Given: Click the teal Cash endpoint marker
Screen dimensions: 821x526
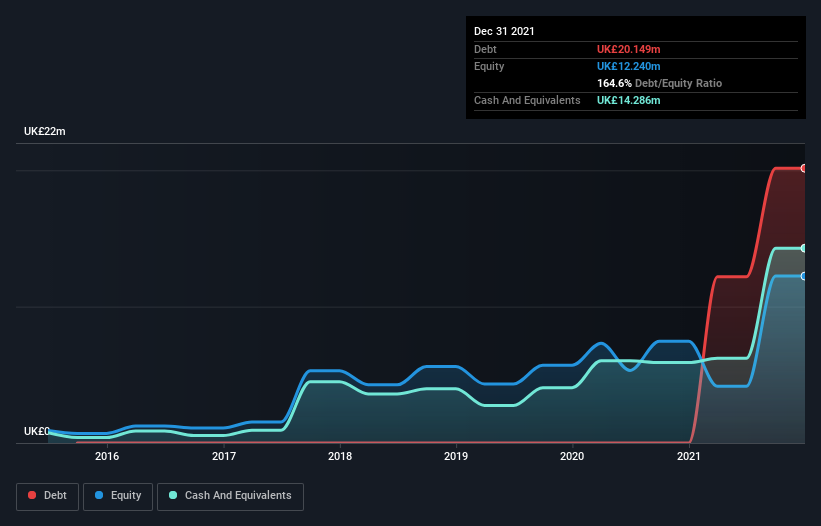Looking at the screenshot, I should click(804, 248).
